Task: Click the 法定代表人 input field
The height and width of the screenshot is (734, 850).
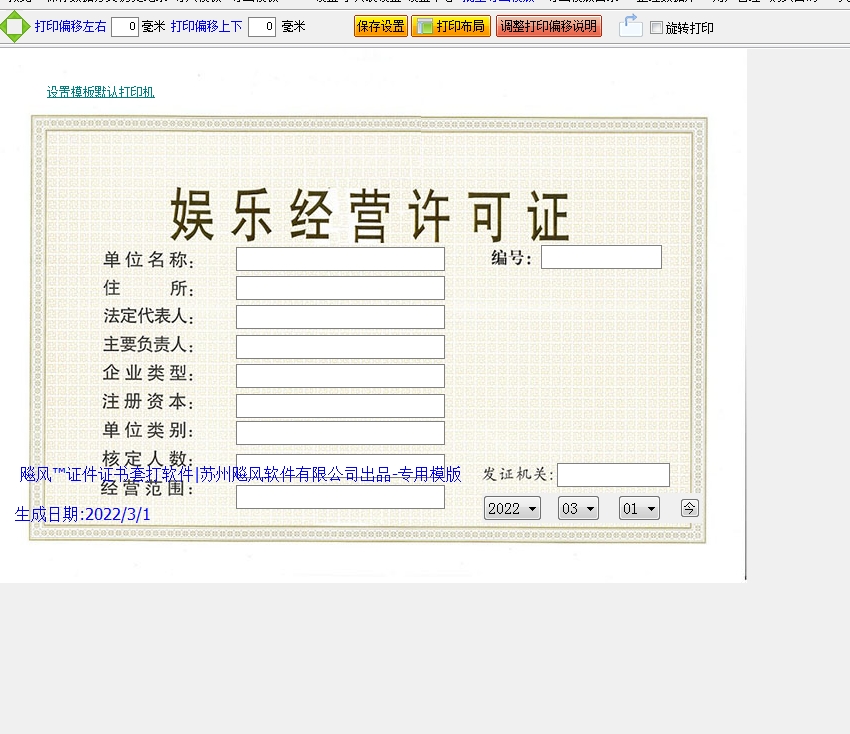Action: coord(340,317)
